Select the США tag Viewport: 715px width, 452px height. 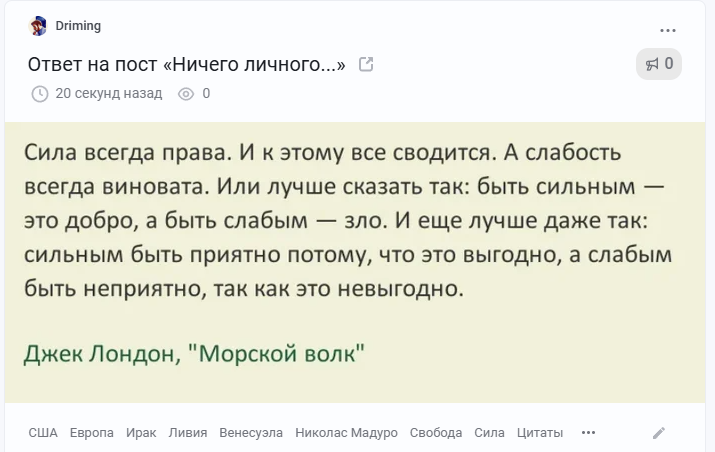click(x=43, y=433)
